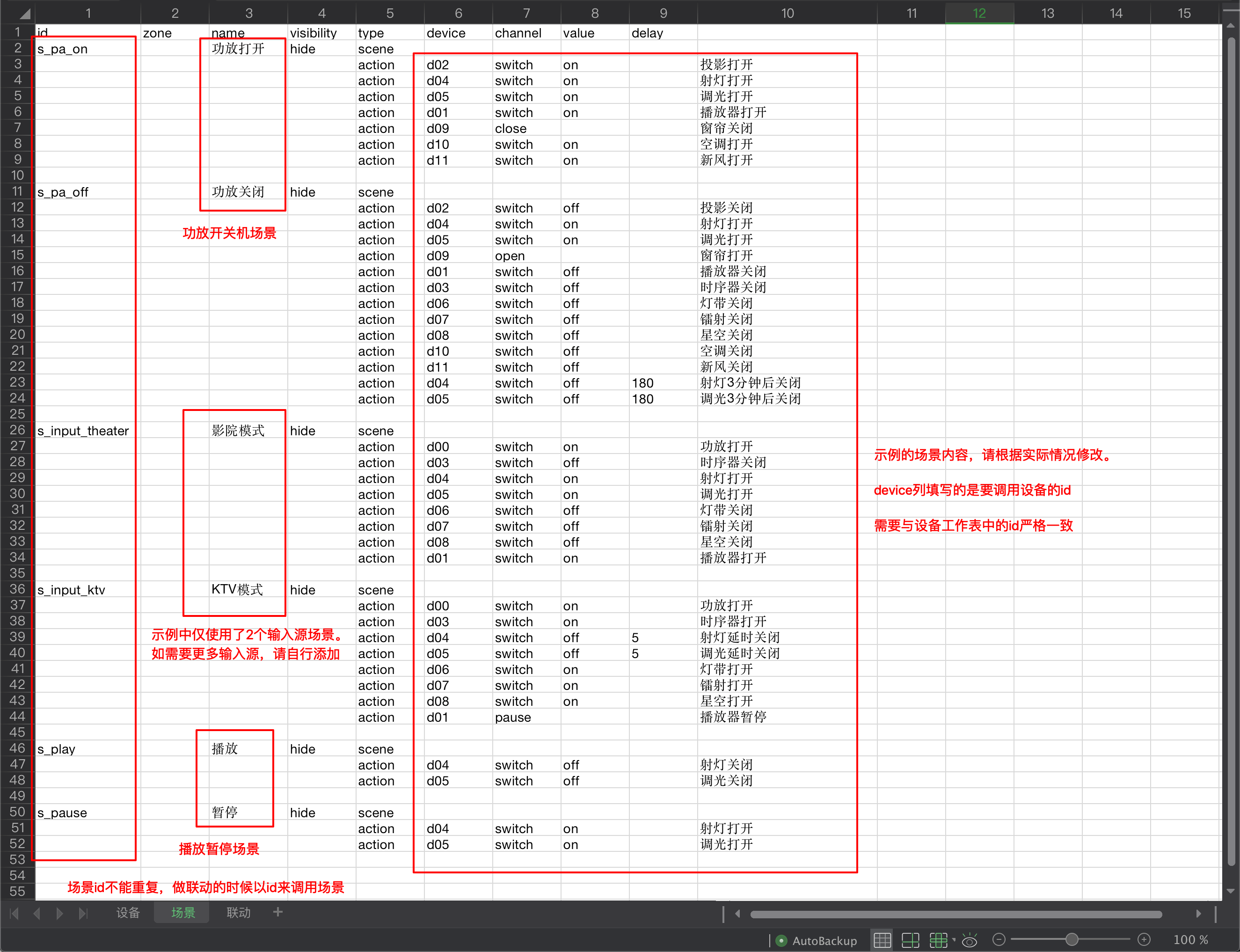Viewport: 1240px width, 952px height.
Task: Select the s_pa_on id cell
Action: (x=88, y=49)
